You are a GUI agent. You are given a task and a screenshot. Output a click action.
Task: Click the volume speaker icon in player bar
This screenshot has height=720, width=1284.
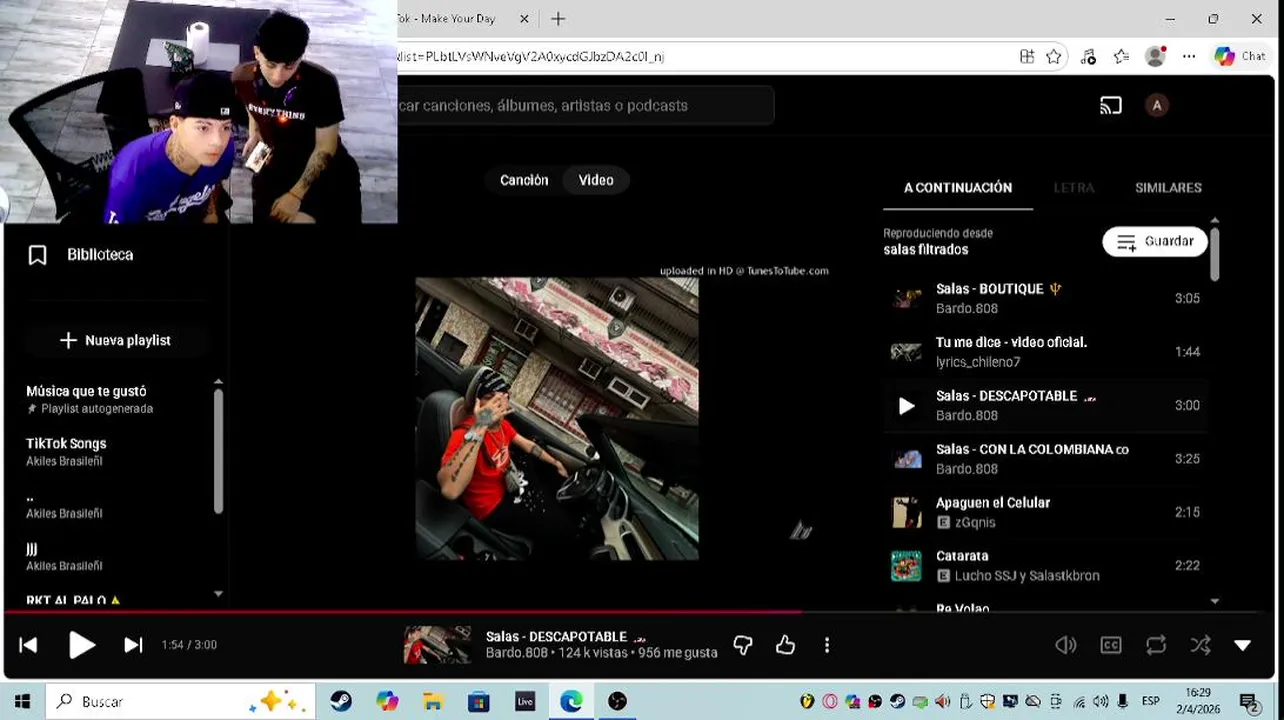tap(1066, 645)
